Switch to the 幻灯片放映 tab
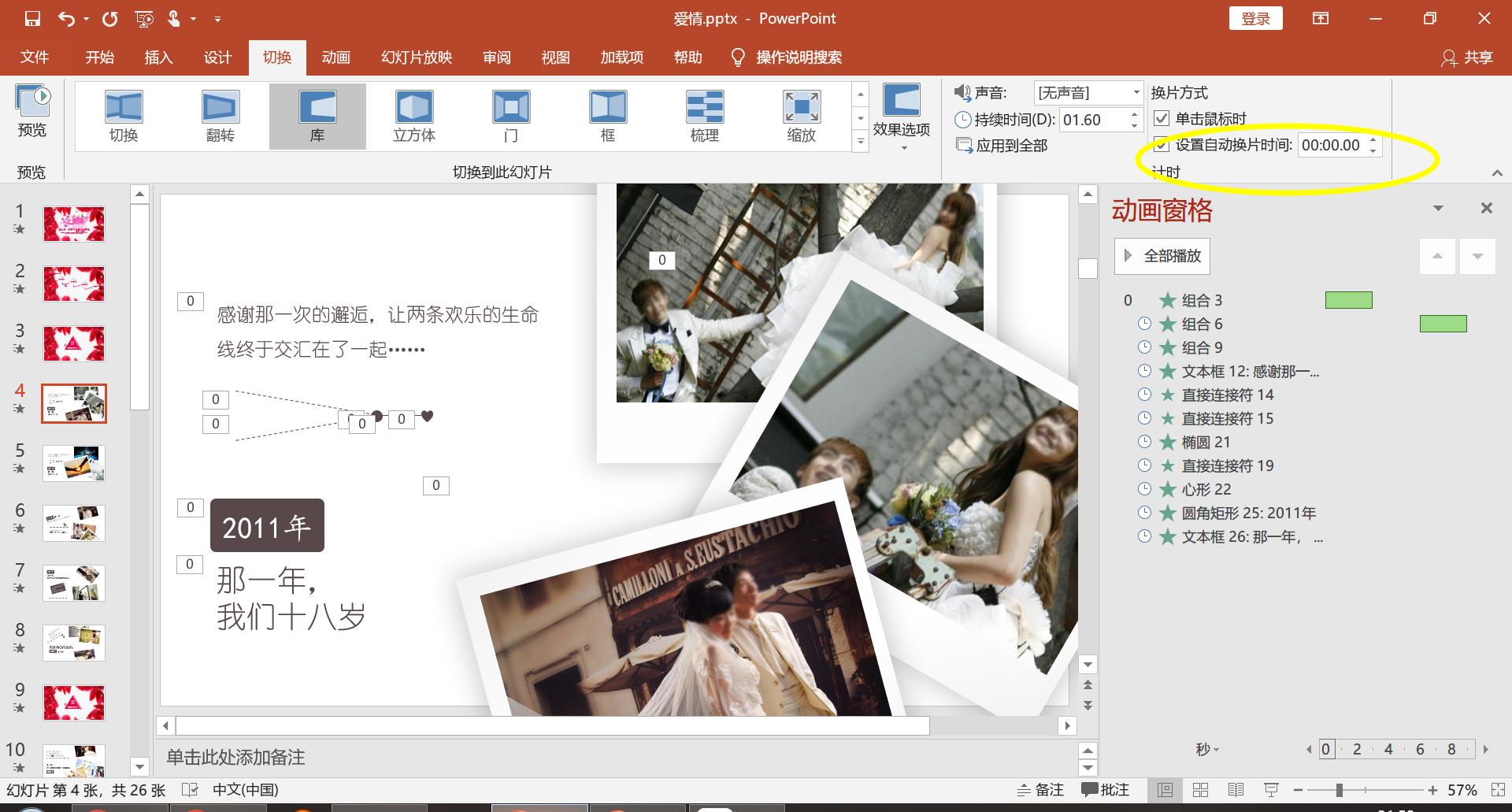Viewport: 1512px width, 812px height. 416,57
